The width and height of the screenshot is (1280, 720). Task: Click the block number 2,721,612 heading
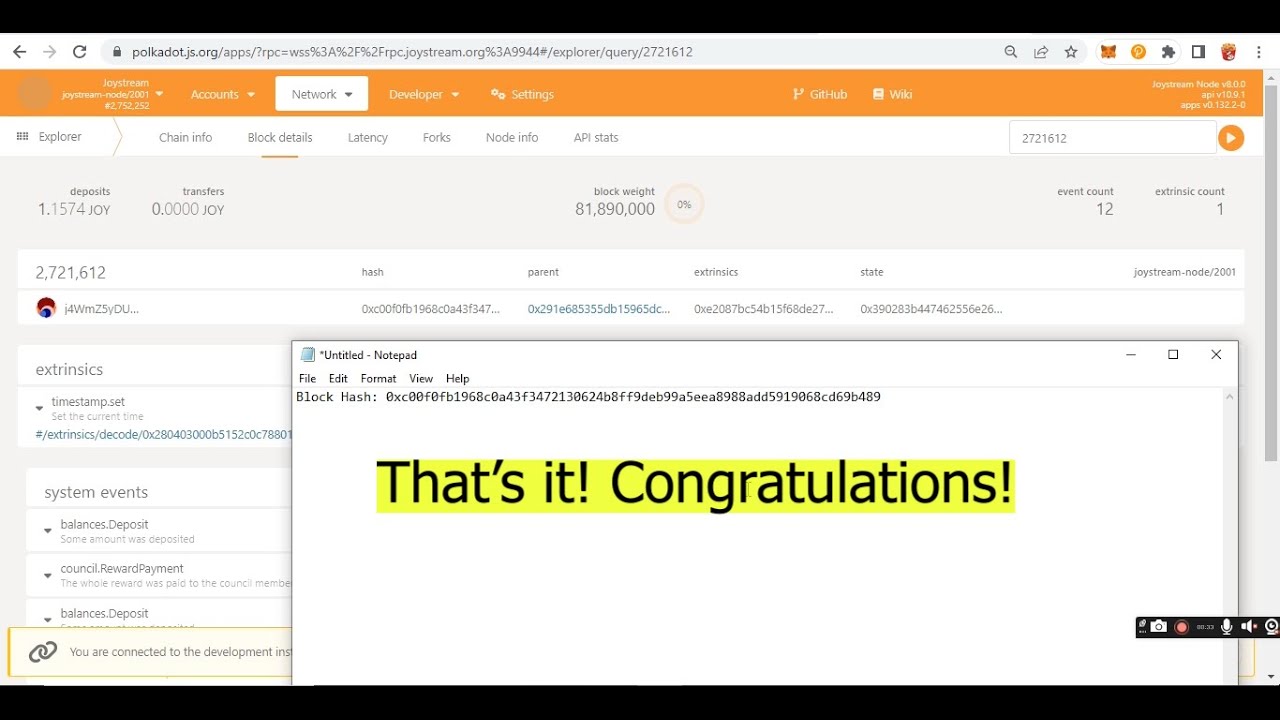[70, 272]
